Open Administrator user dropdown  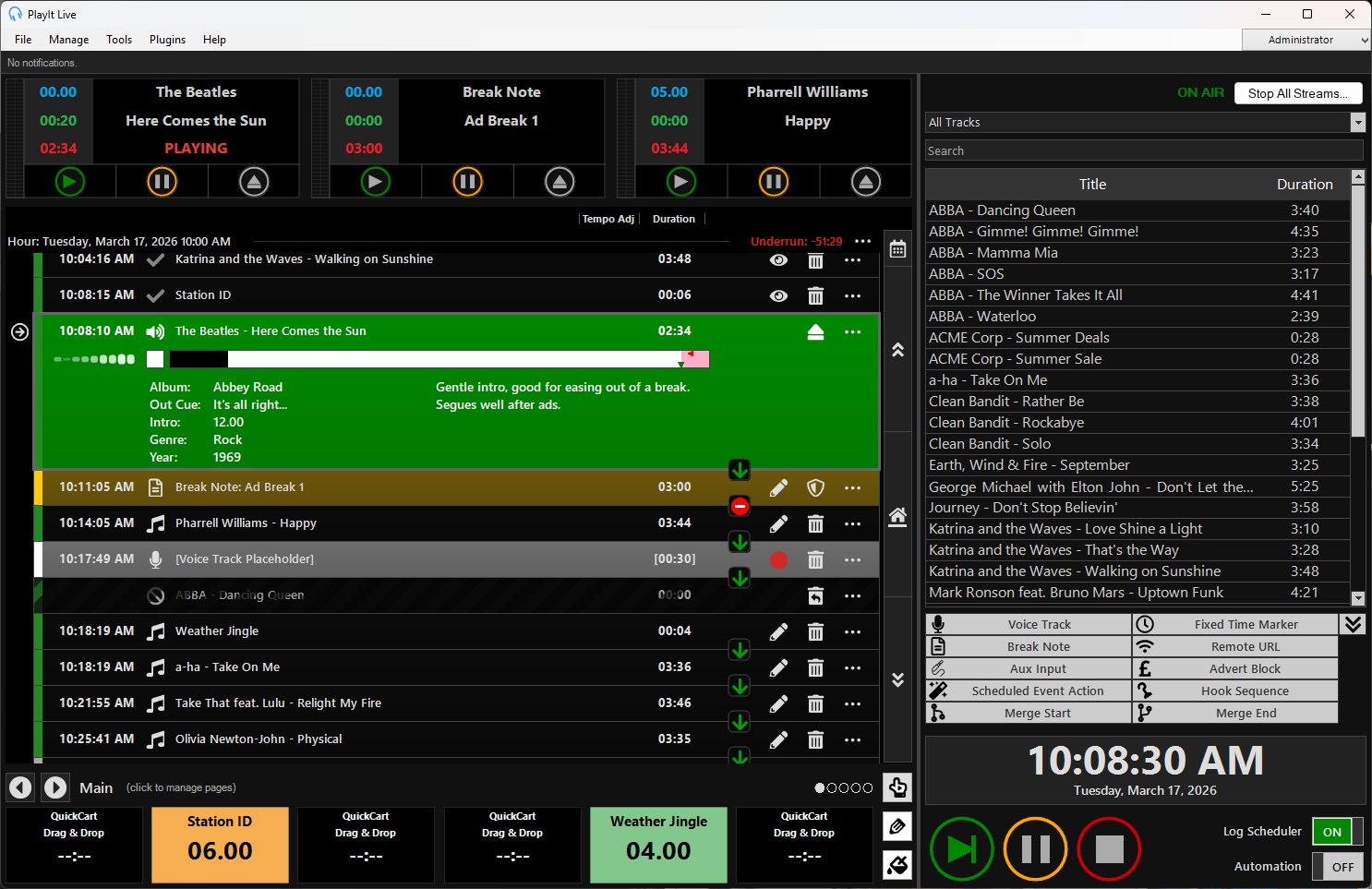1306,40
